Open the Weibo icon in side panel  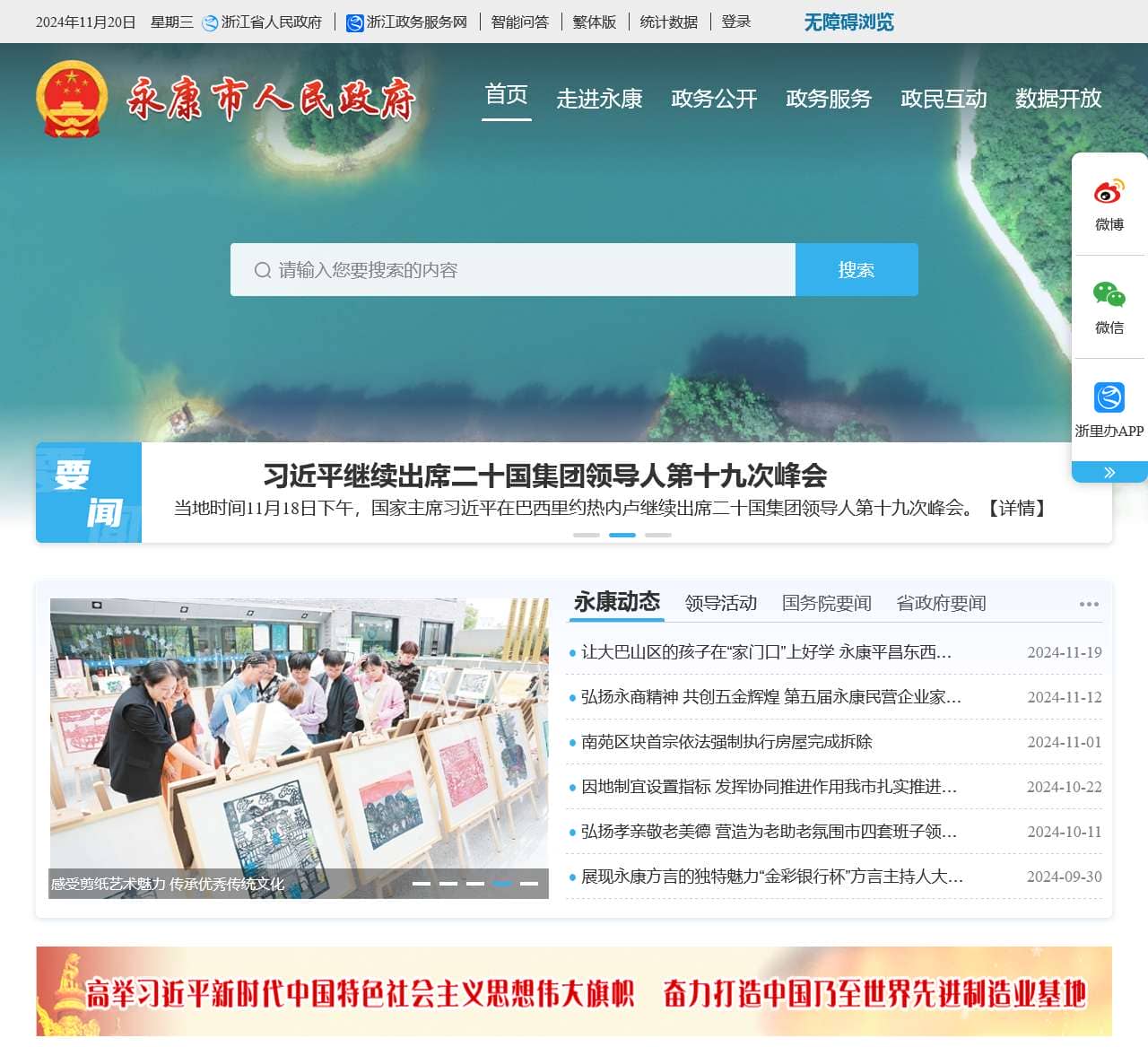click(x=1109, y=192)
